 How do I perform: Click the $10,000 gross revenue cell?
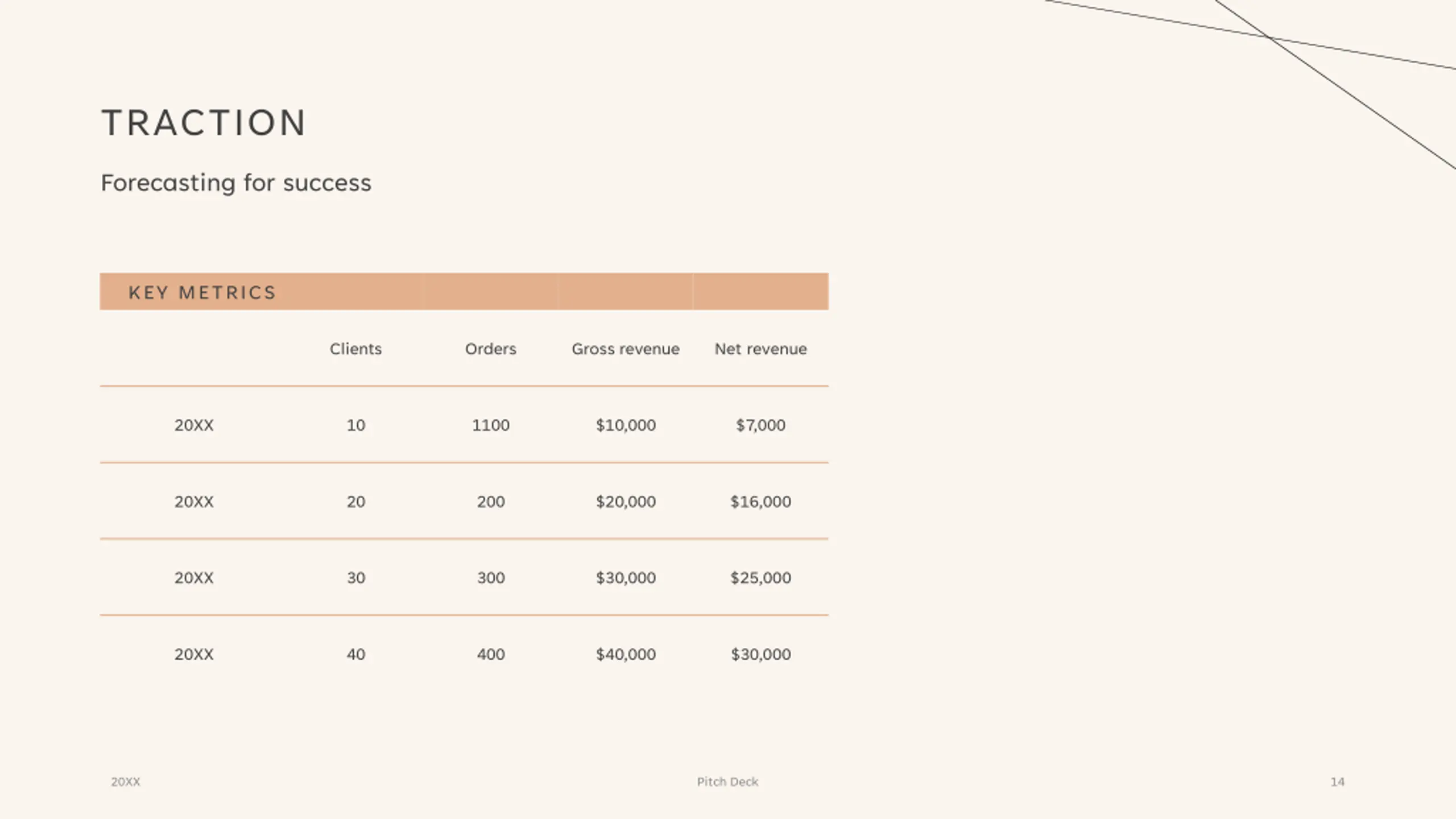pos(626,425)
